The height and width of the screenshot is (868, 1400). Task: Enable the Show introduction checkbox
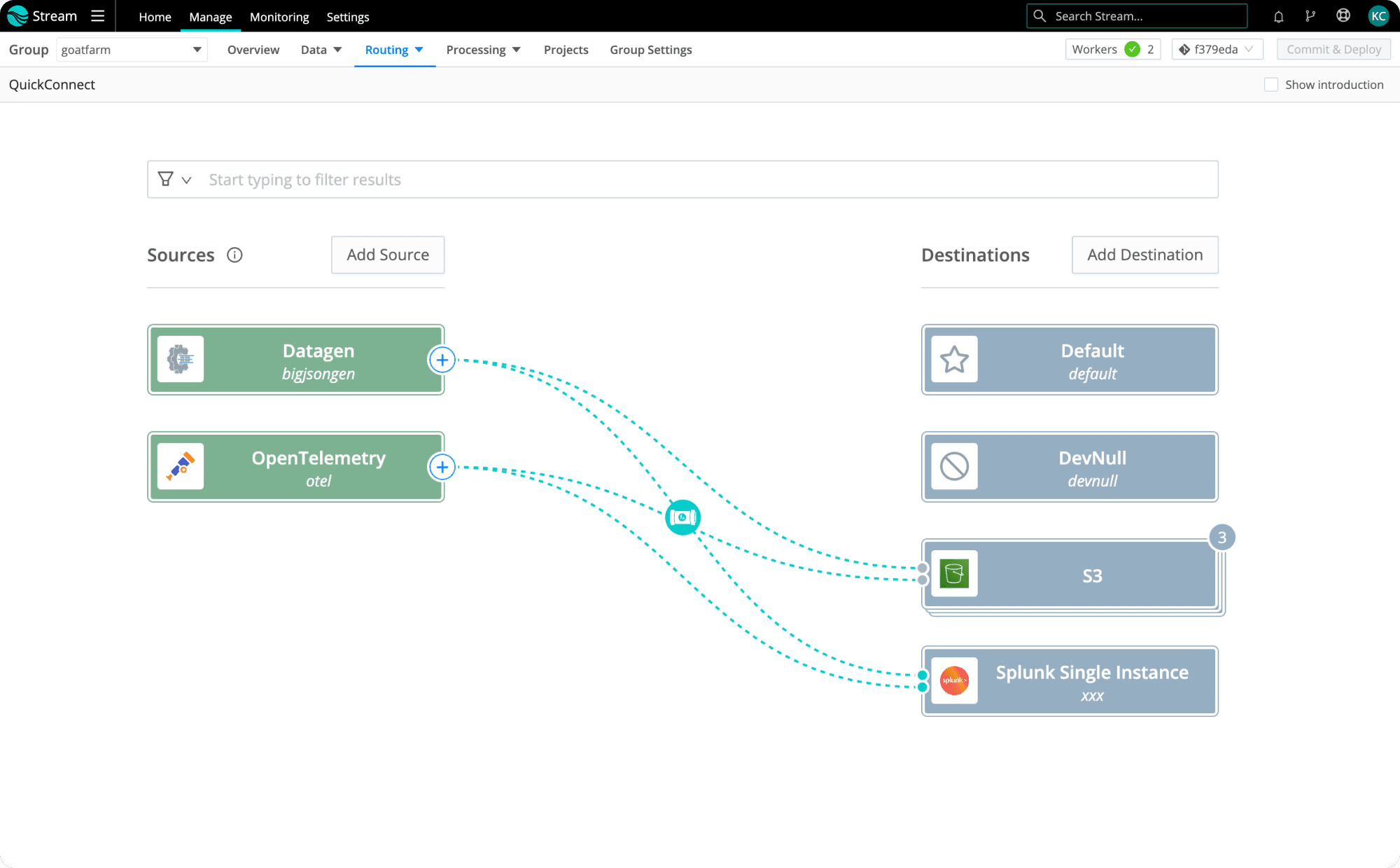tap(1271, 85)
